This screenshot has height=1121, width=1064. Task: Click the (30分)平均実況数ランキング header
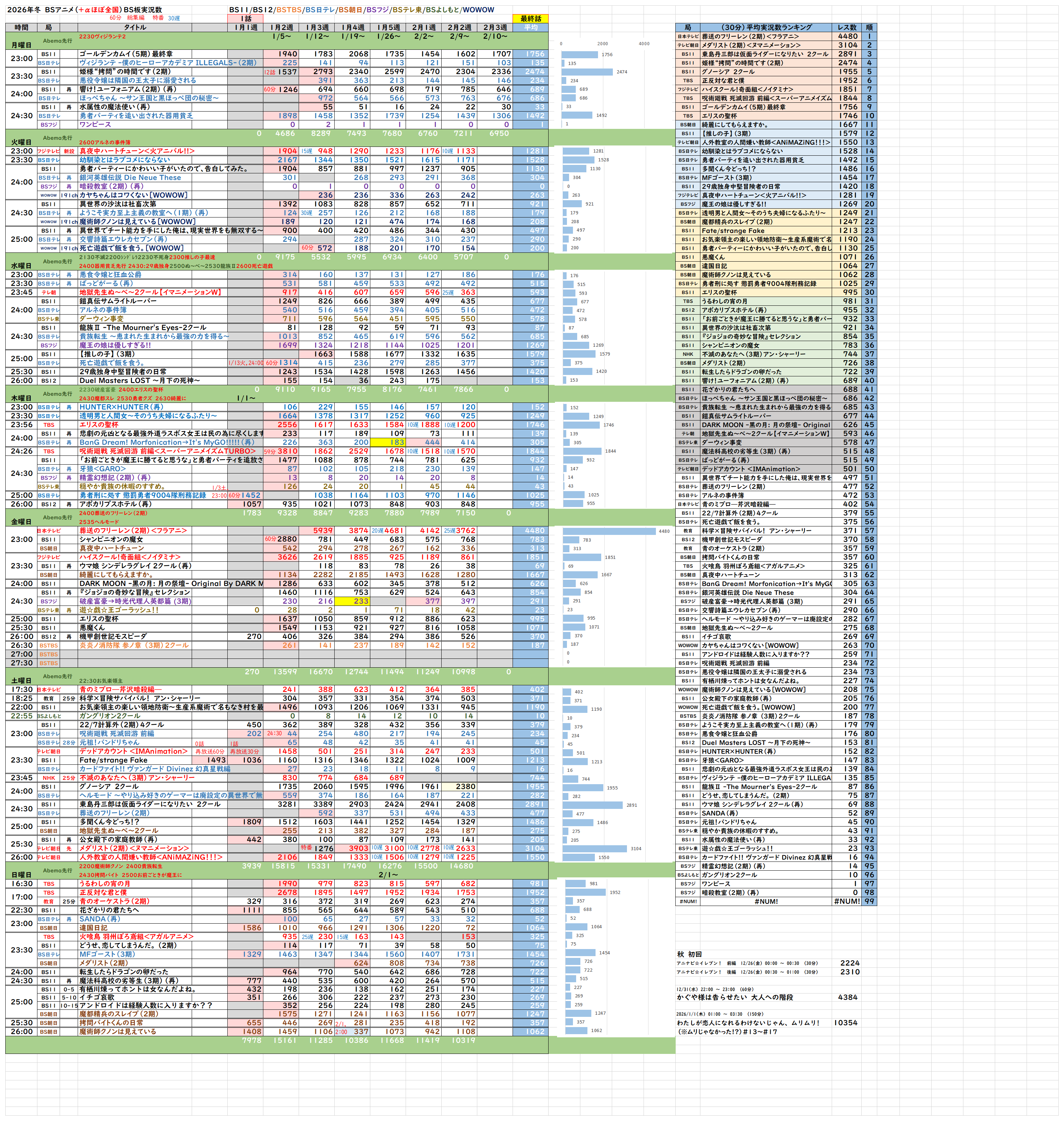[x=766, y=27]
